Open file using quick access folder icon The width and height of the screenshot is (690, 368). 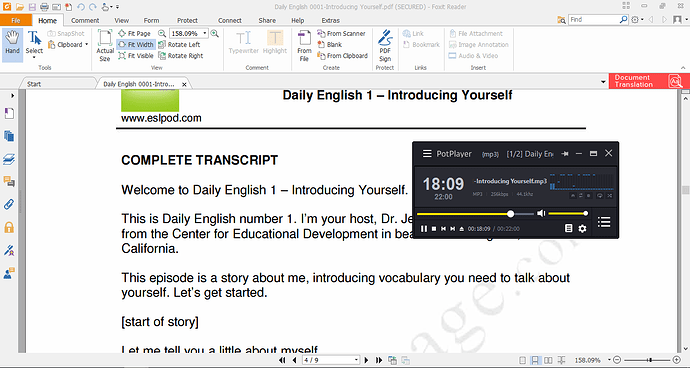tap(19, 7)
